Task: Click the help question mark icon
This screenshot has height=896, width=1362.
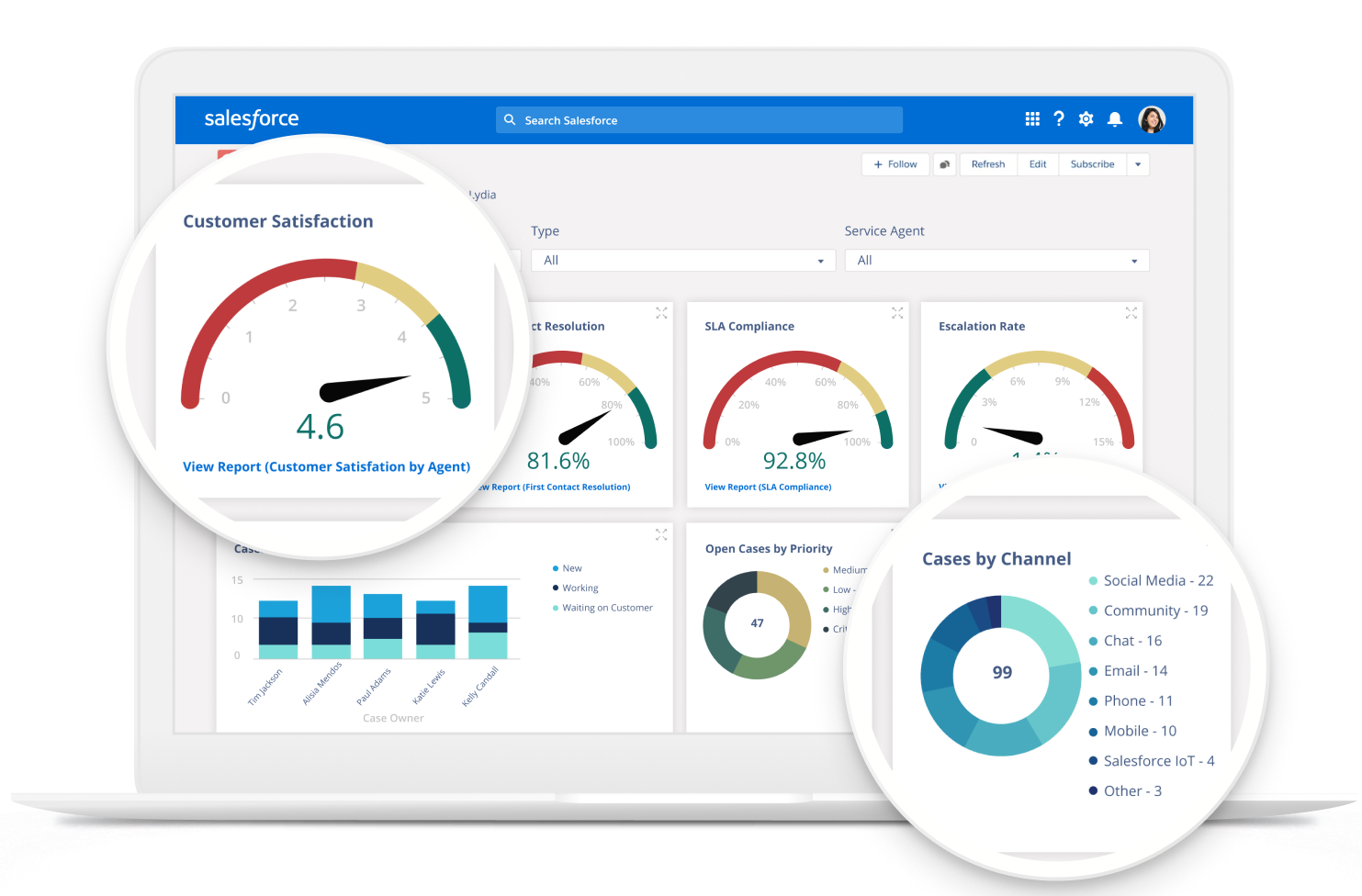Action: (x=1059, y=119)
